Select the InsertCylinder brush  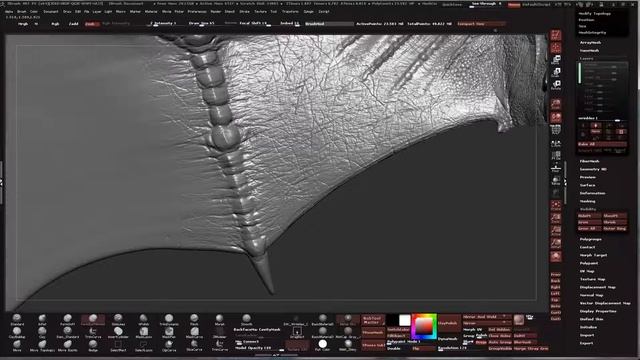click(118, 333)
